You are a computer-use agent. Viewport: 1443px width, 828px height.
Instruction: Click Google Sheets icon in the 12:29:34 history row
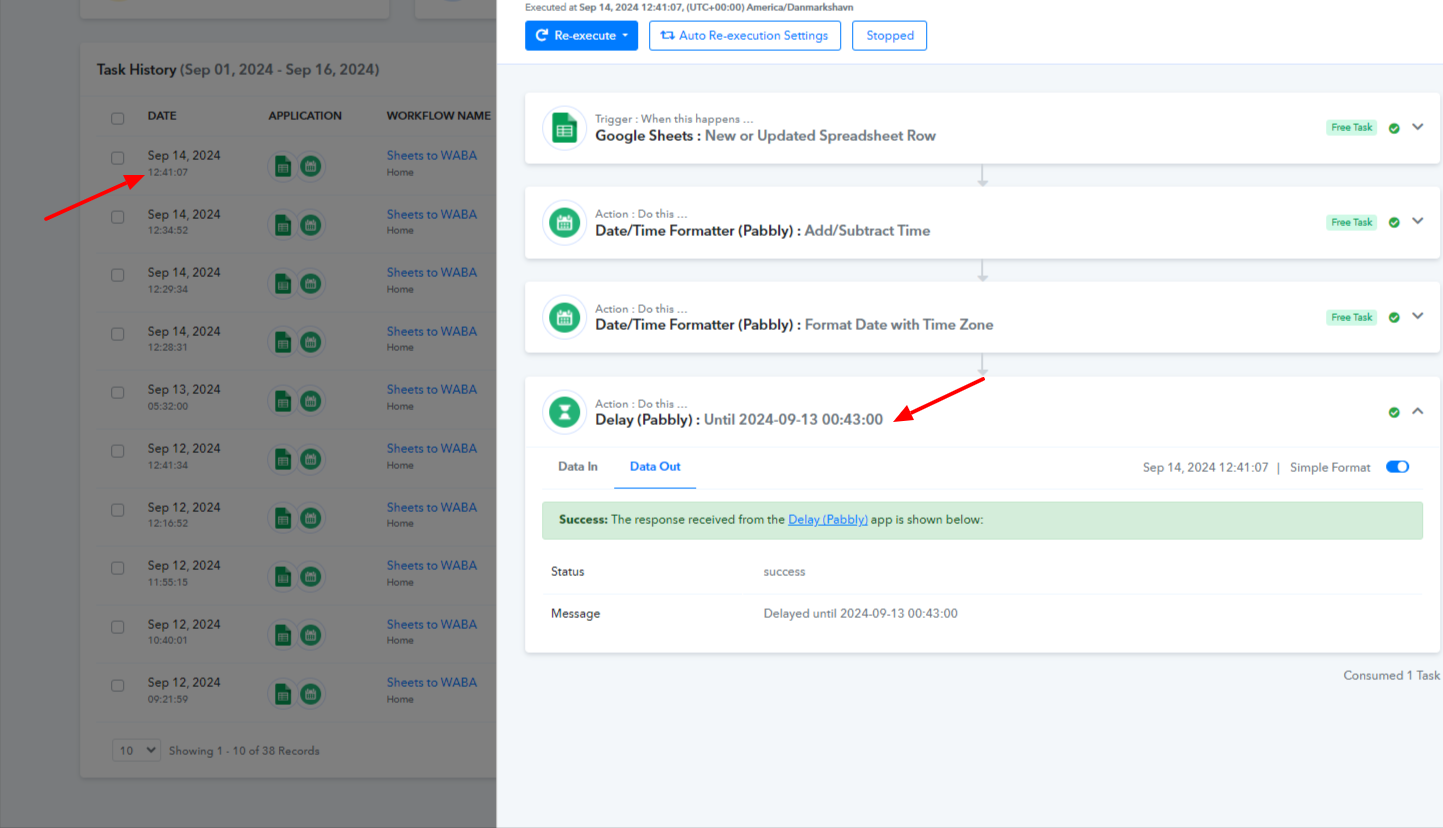(283, 284)
